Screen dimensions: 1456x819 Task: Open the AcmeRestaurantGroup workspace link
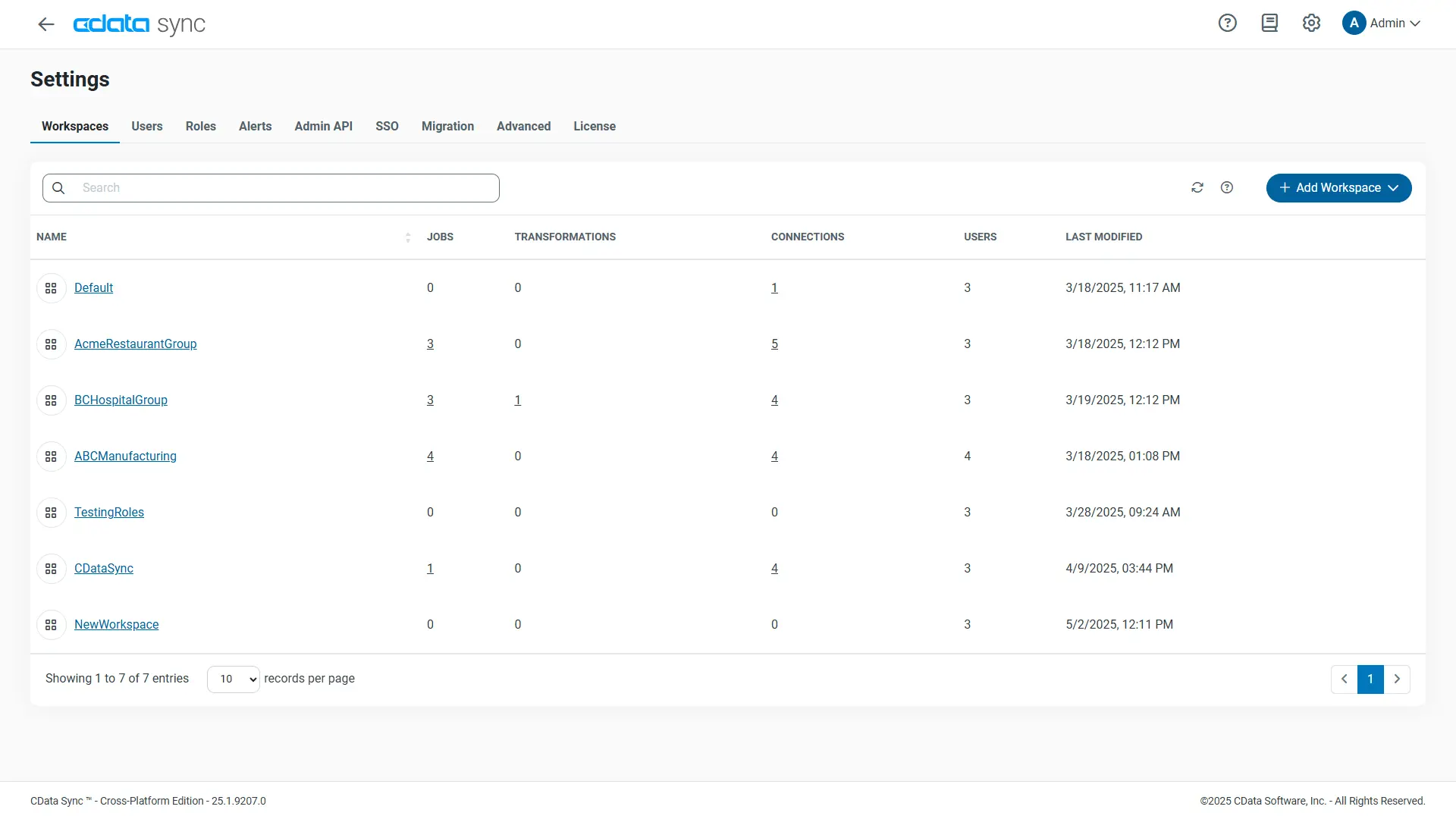(x=135, y=344)
